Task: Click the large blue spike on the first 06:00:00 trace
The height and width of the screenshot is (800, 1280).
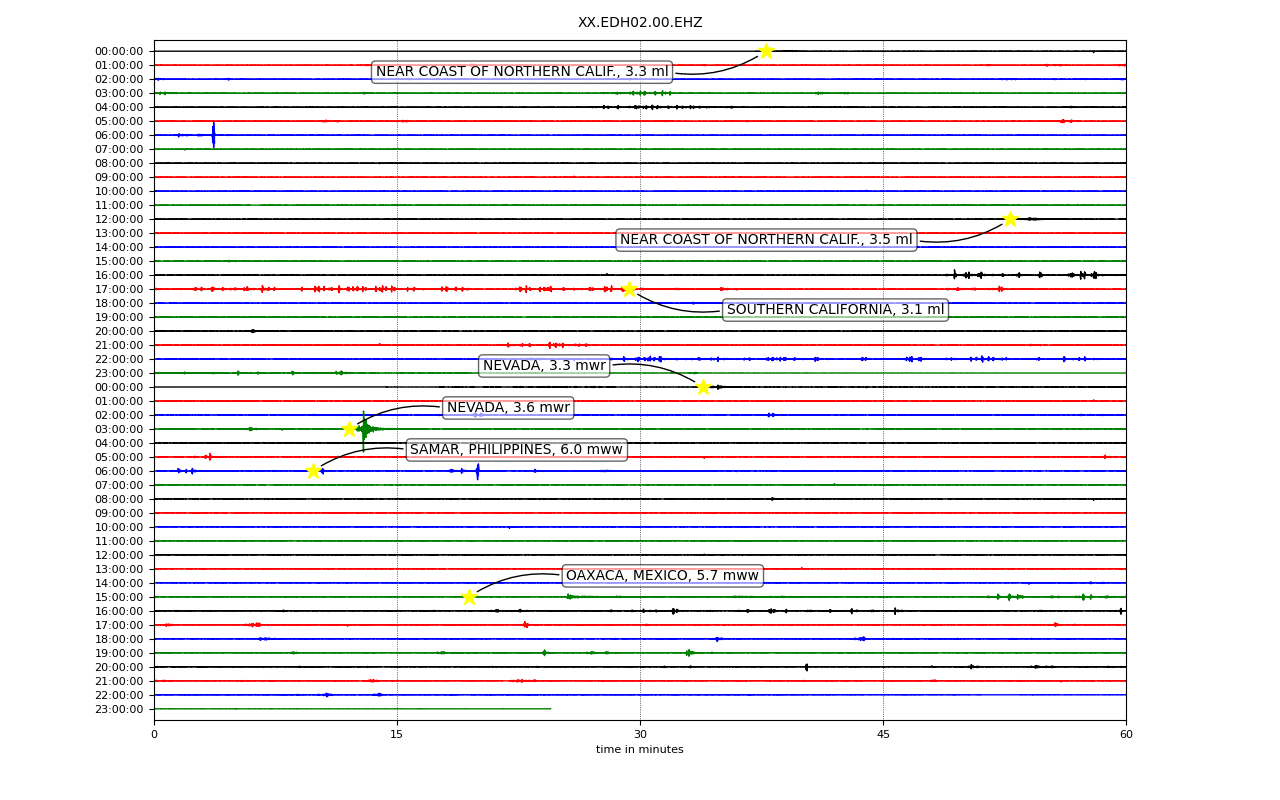Action: point(213,135)
